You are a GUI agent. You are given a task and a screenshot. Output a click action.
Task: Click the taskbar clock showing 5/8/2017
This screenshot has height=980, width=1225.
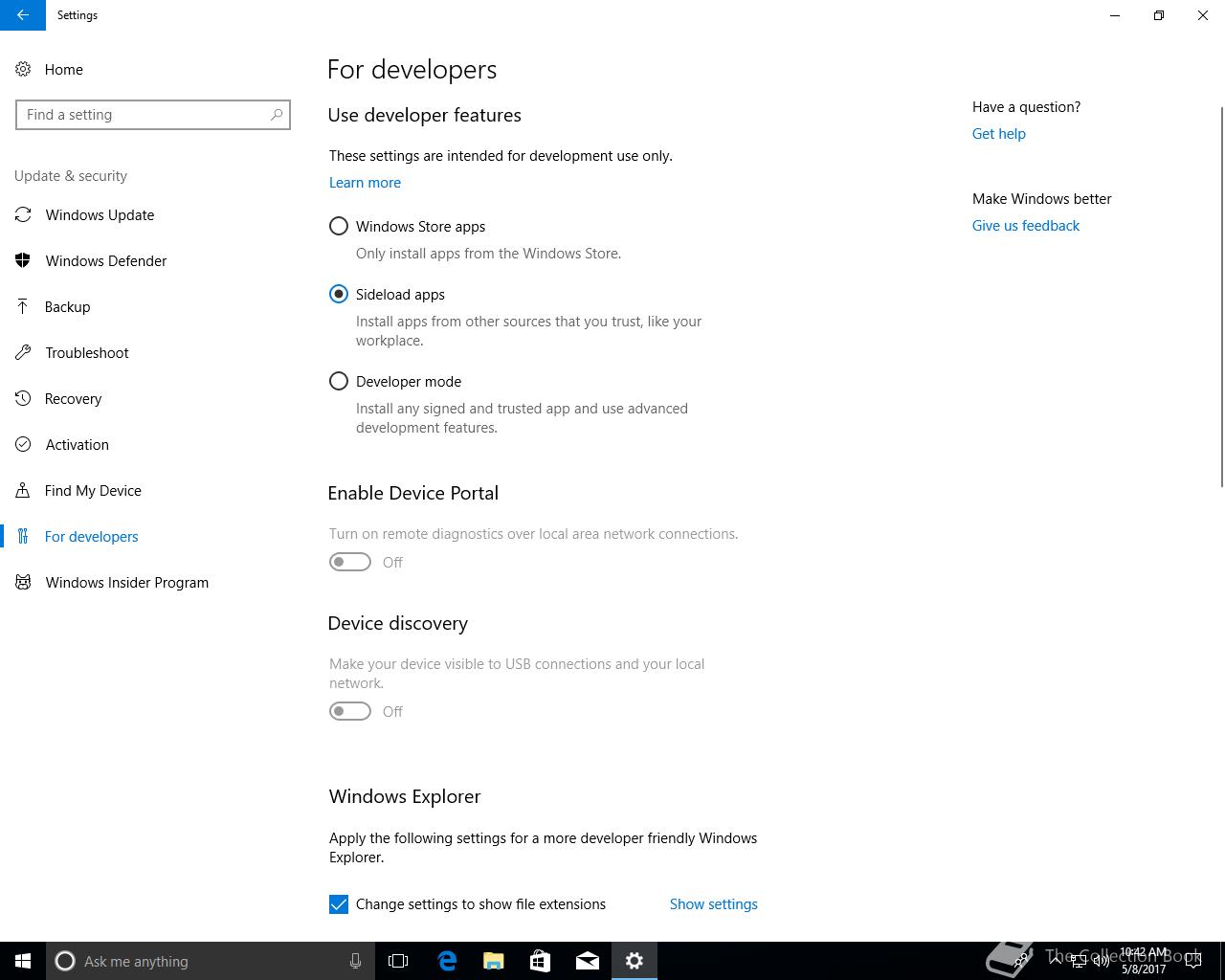pos(1144,961)
